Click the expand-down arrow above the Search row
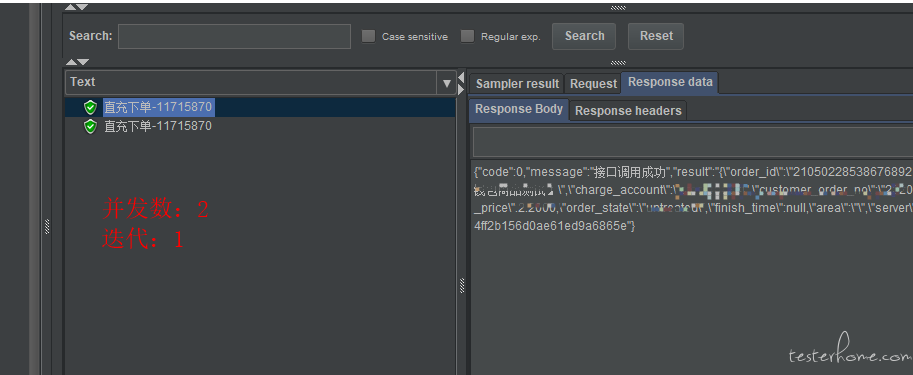Viewport: 913px width, 375px height. (x=83, y=7)
